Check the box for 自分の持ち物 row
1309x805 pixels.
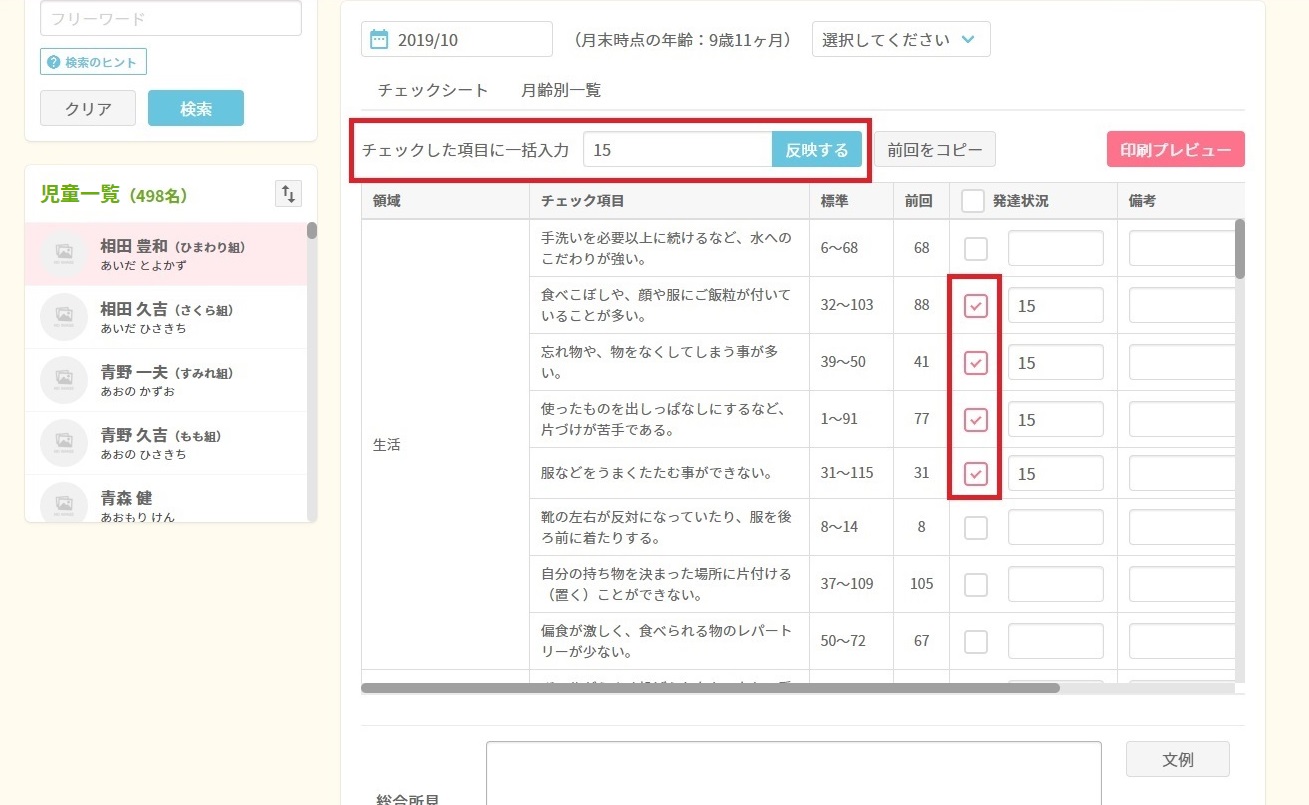click(x=976, y=584)
